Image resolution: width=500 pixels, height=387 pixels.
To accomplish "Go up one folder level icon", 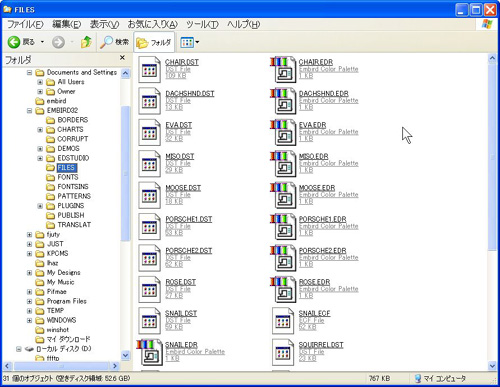I will click(x=86, y=42).
